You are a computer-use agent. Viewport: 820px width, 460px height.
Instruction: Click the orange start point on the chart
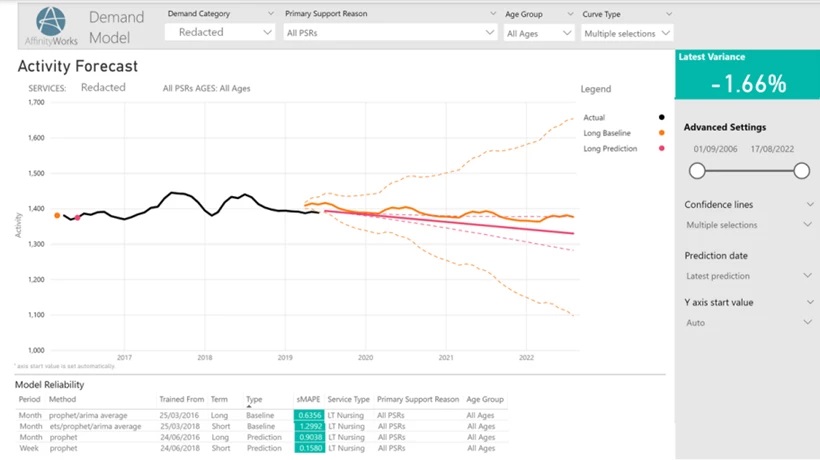[x=57, y=215]
